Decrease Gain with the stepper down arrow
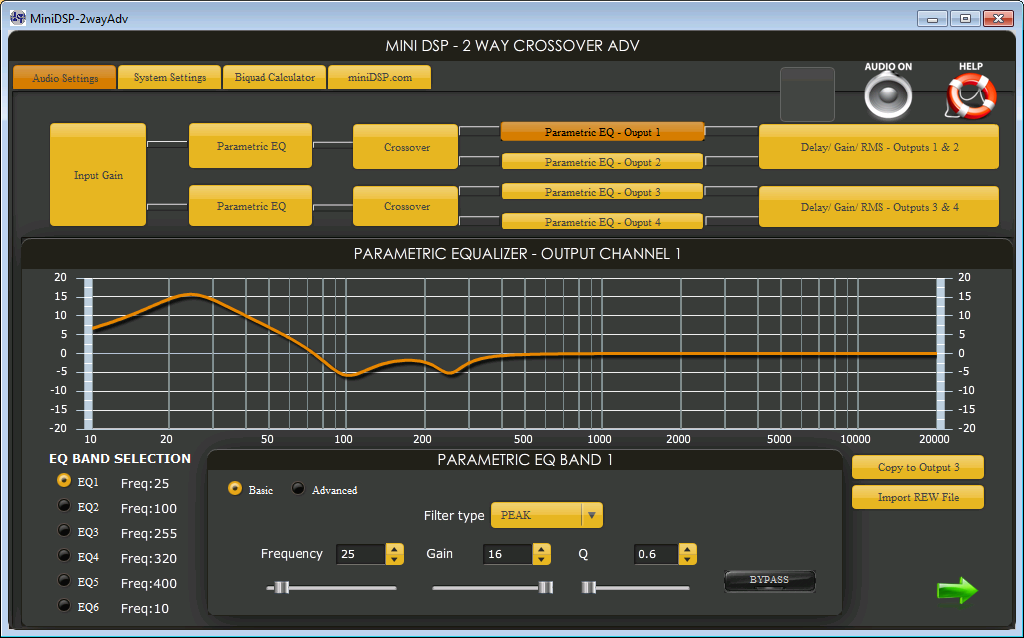This screenshot has height=638, width=1024. click(x=541, y=560)
